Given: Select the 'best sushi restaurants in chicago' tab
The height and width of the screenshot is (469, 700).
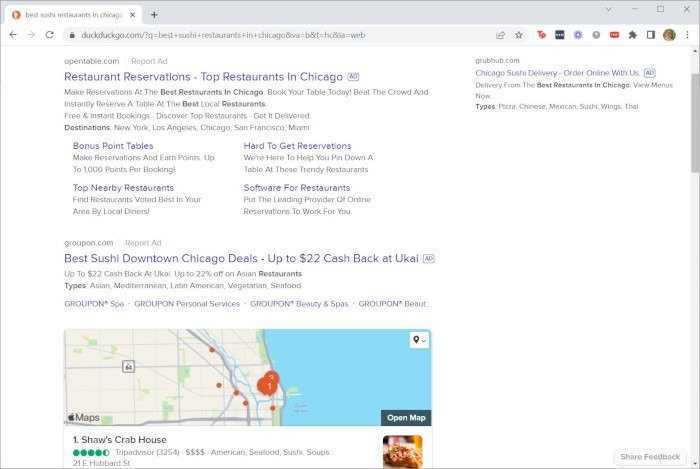Looking at the screenshot, I should (x=74, y=15).
